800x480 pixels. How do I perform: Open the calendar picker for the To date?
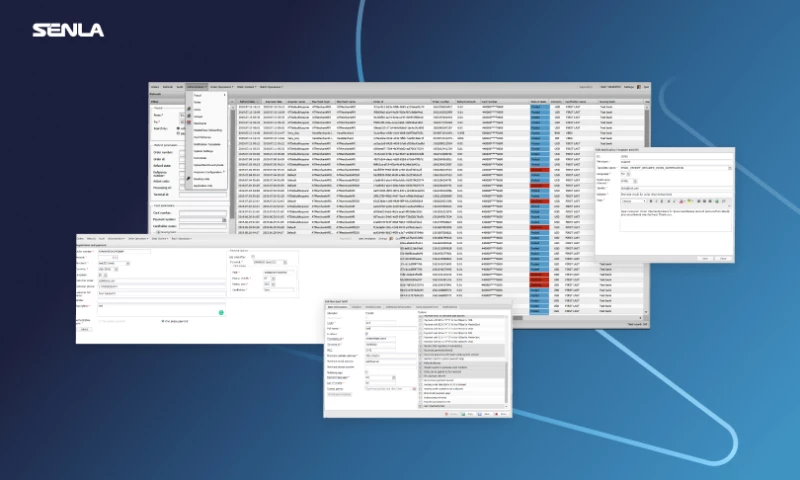coord(183,121)
